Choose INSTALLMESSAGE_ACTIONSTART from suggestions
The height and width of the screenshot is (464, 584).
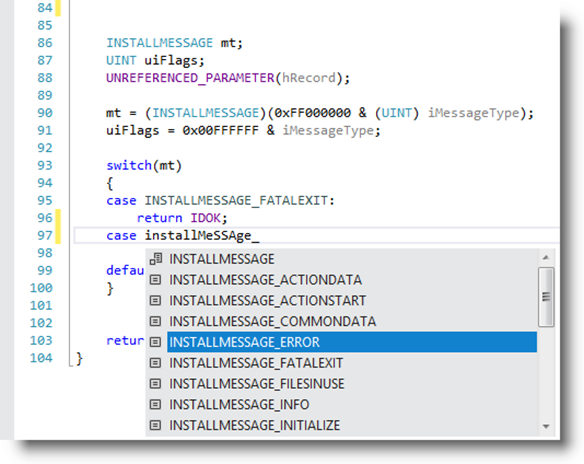point(267,301)
